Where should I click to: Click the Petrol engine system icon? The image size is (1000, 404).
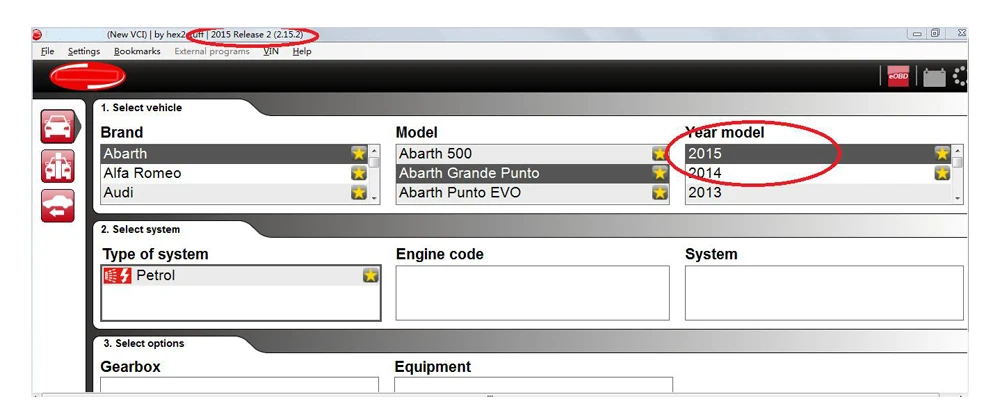pyautogui.click(x=118, y=276)
